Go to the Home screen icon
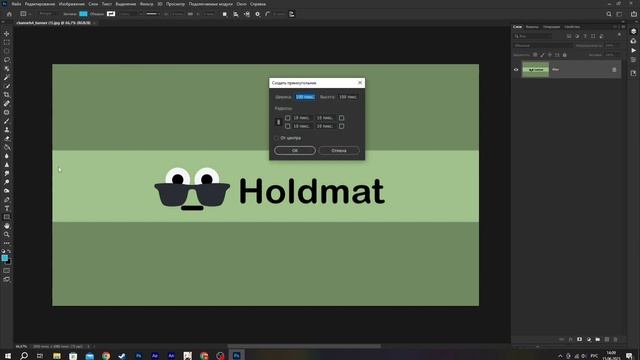 [9, 14]
